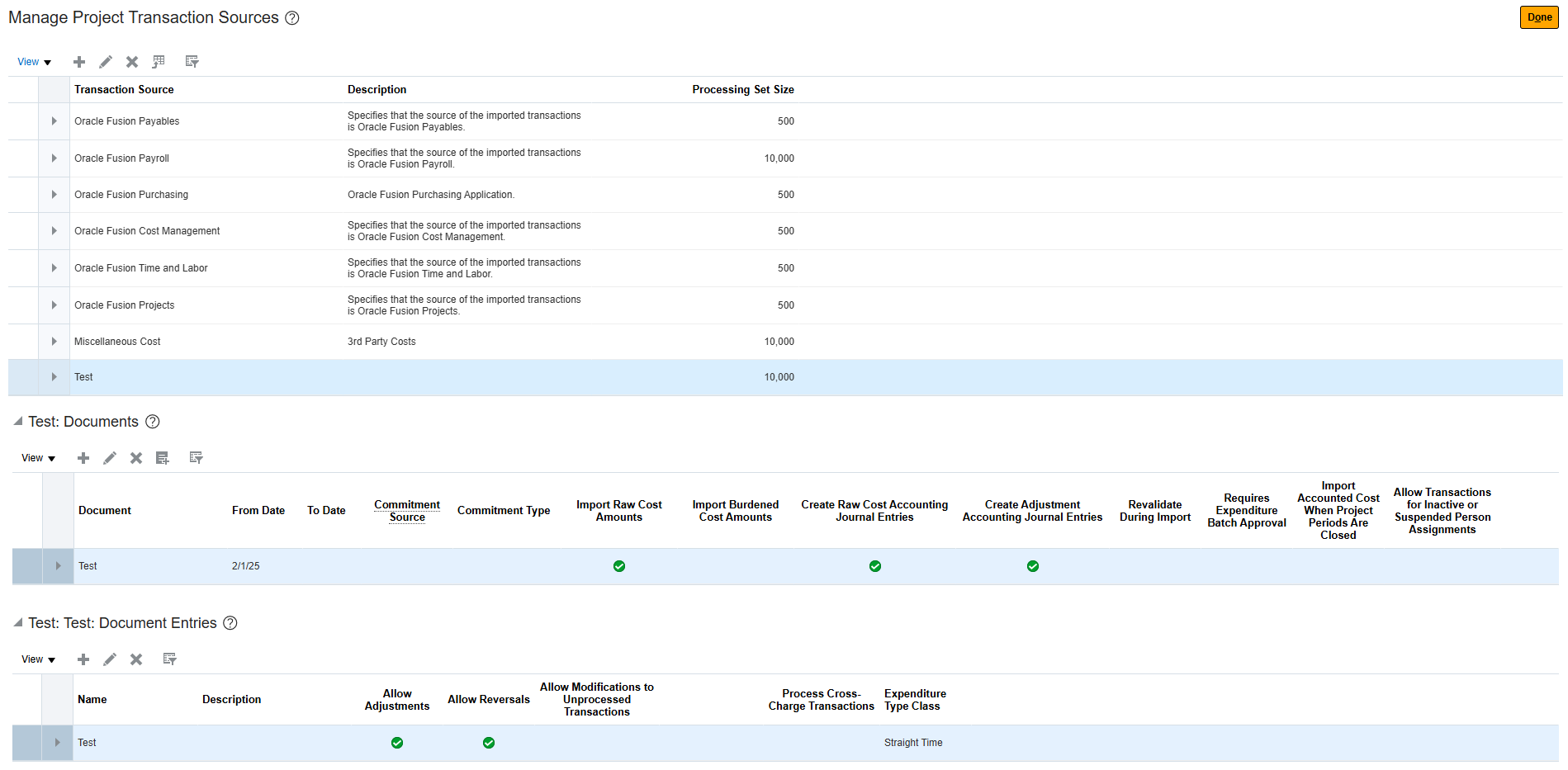Expand the Oracle Fusion Projects row
The height and width of the screenshot is (770, 1568).
coord(54,305)
